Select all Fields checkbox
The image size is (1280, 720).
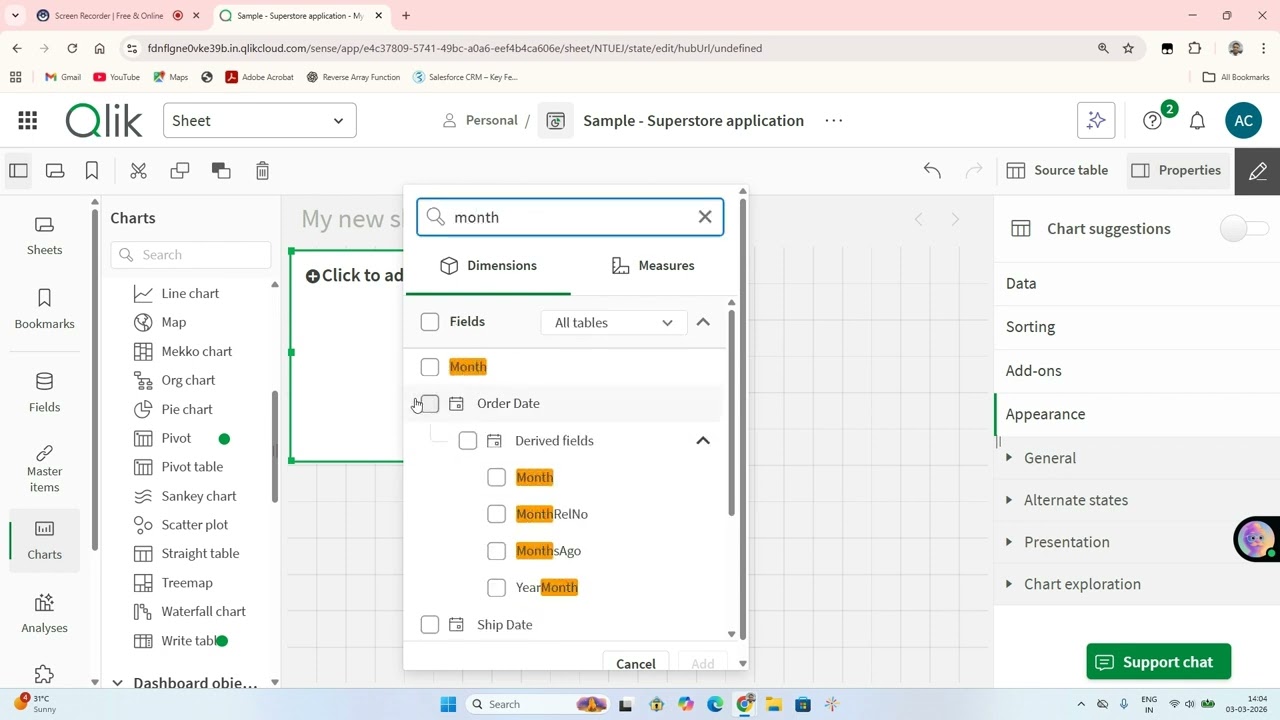[x=430, y=322]
